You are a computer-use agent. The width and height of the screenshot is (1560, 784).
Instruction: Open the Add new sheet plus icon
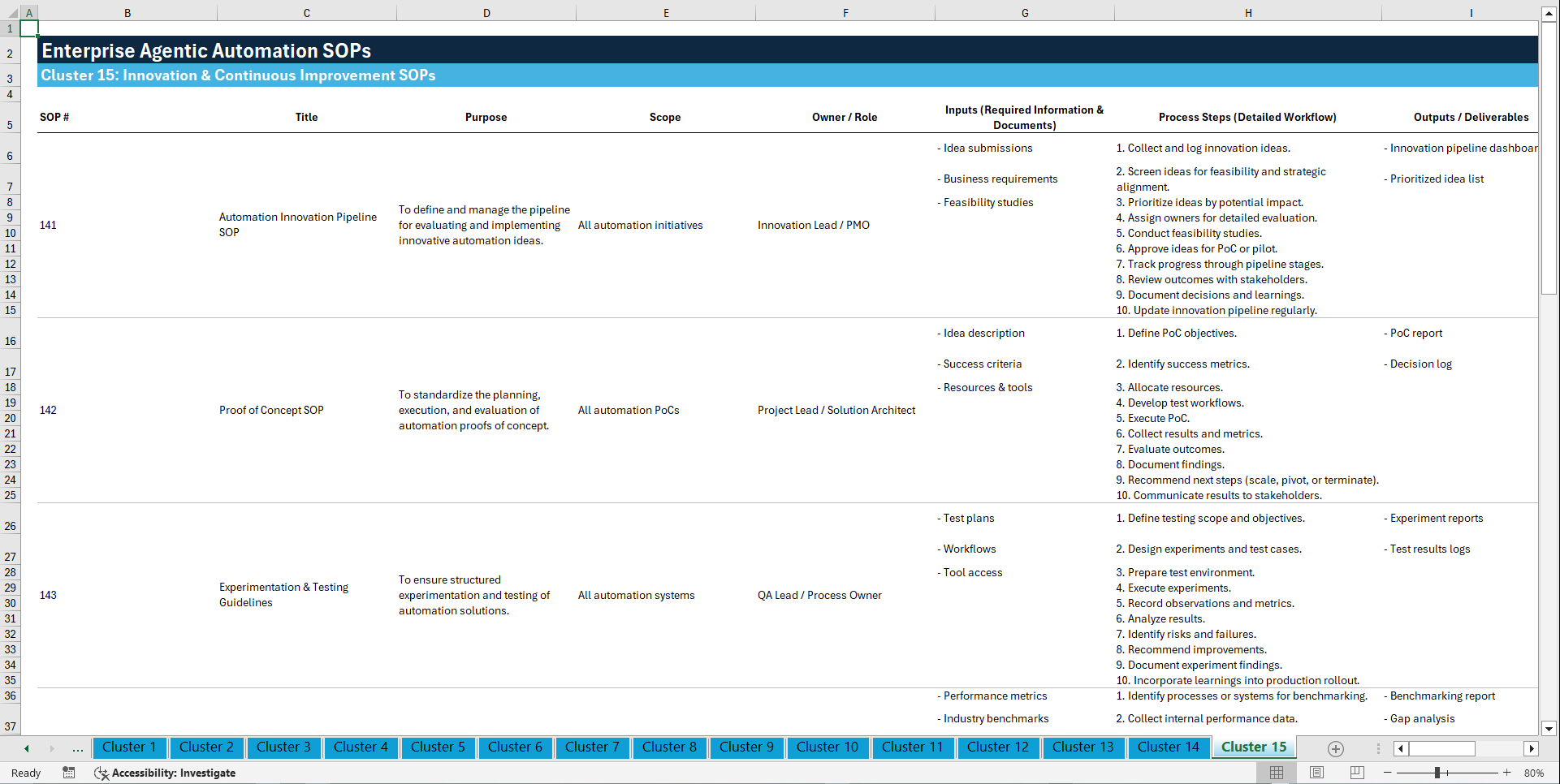coord(1334,748)
